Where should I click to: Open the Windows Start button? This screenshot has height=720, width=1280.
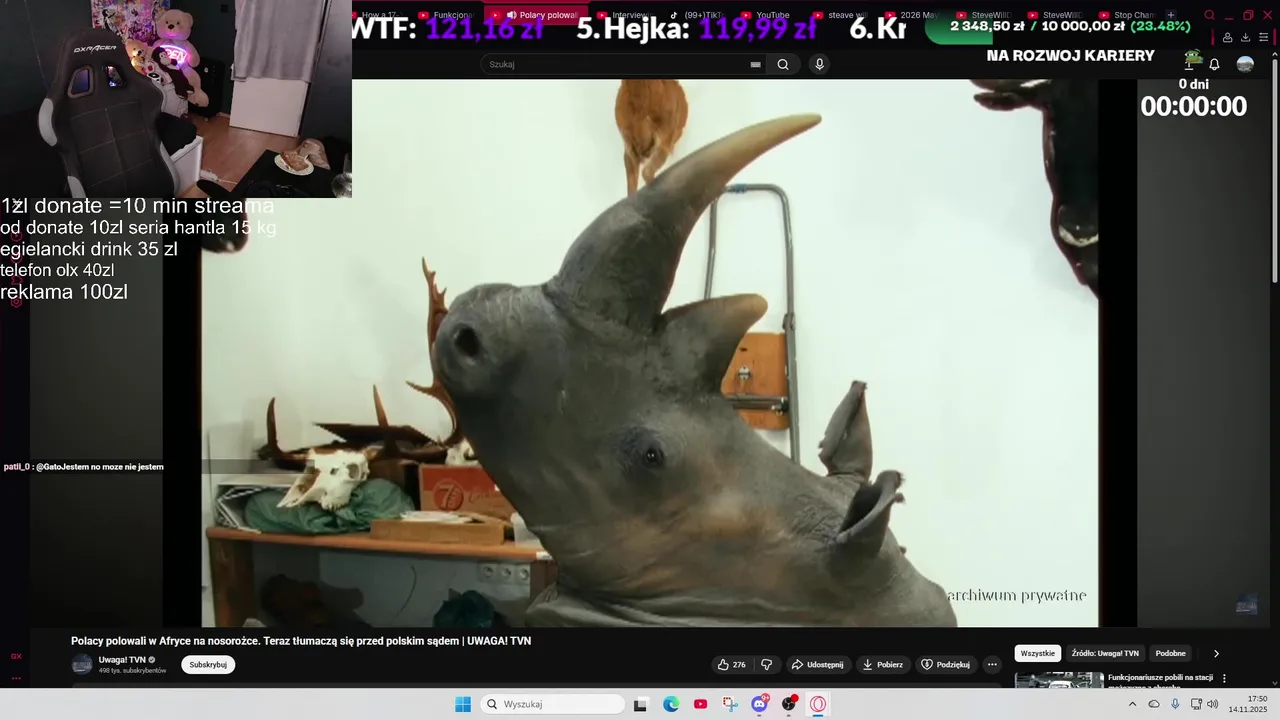click(463, 704)
